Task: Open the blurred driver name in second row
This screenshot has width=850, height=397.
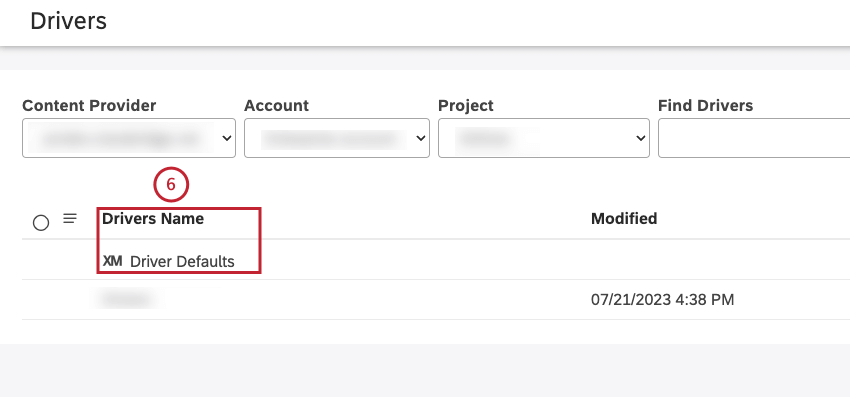Action: click(126, 299)
